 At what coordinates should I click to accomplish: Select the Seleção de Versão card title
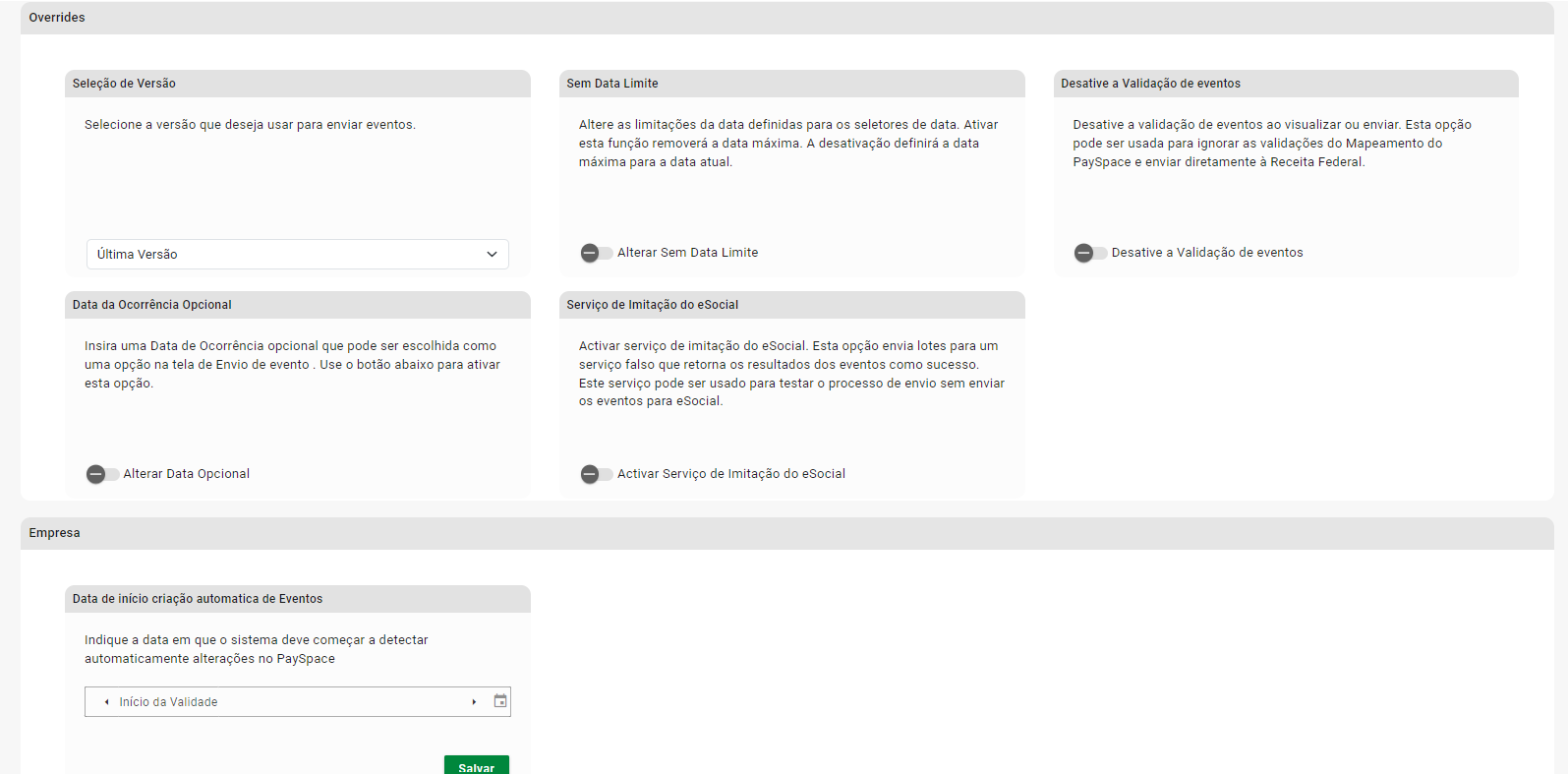pos(124,84)
